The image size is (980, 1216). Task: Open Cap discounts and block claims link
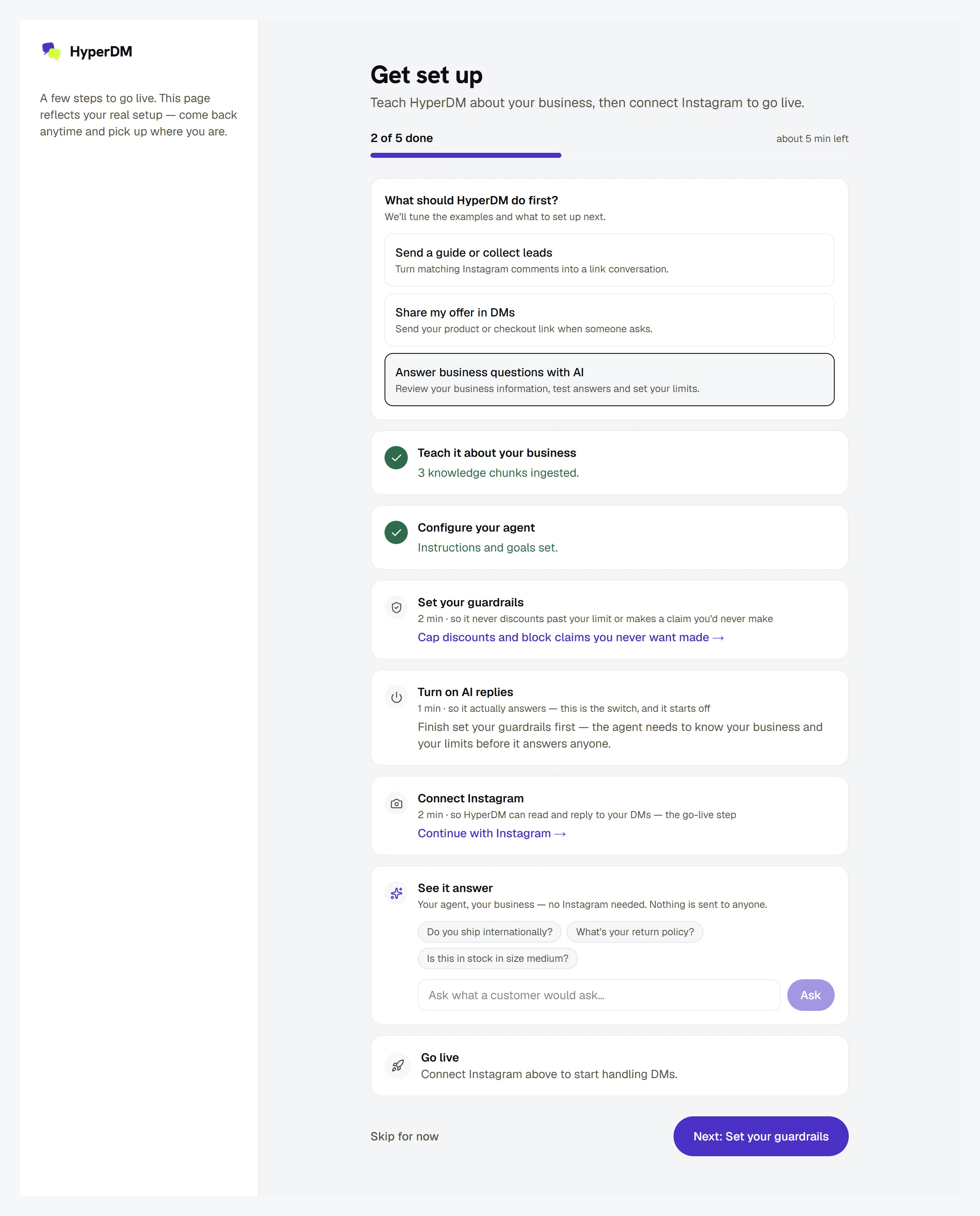pyautogui.click(x=570, y=637)
